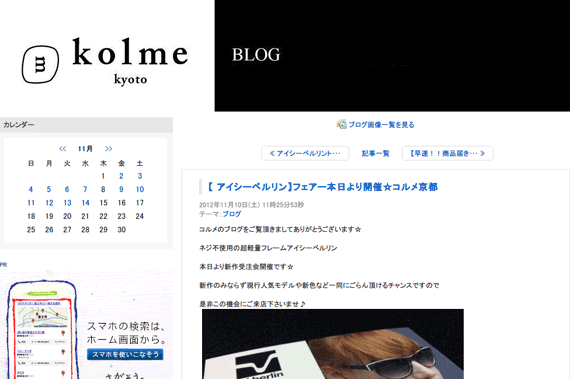Open post title アイシーベルリン フェアー本日より開催

click(x=322, y=187)
